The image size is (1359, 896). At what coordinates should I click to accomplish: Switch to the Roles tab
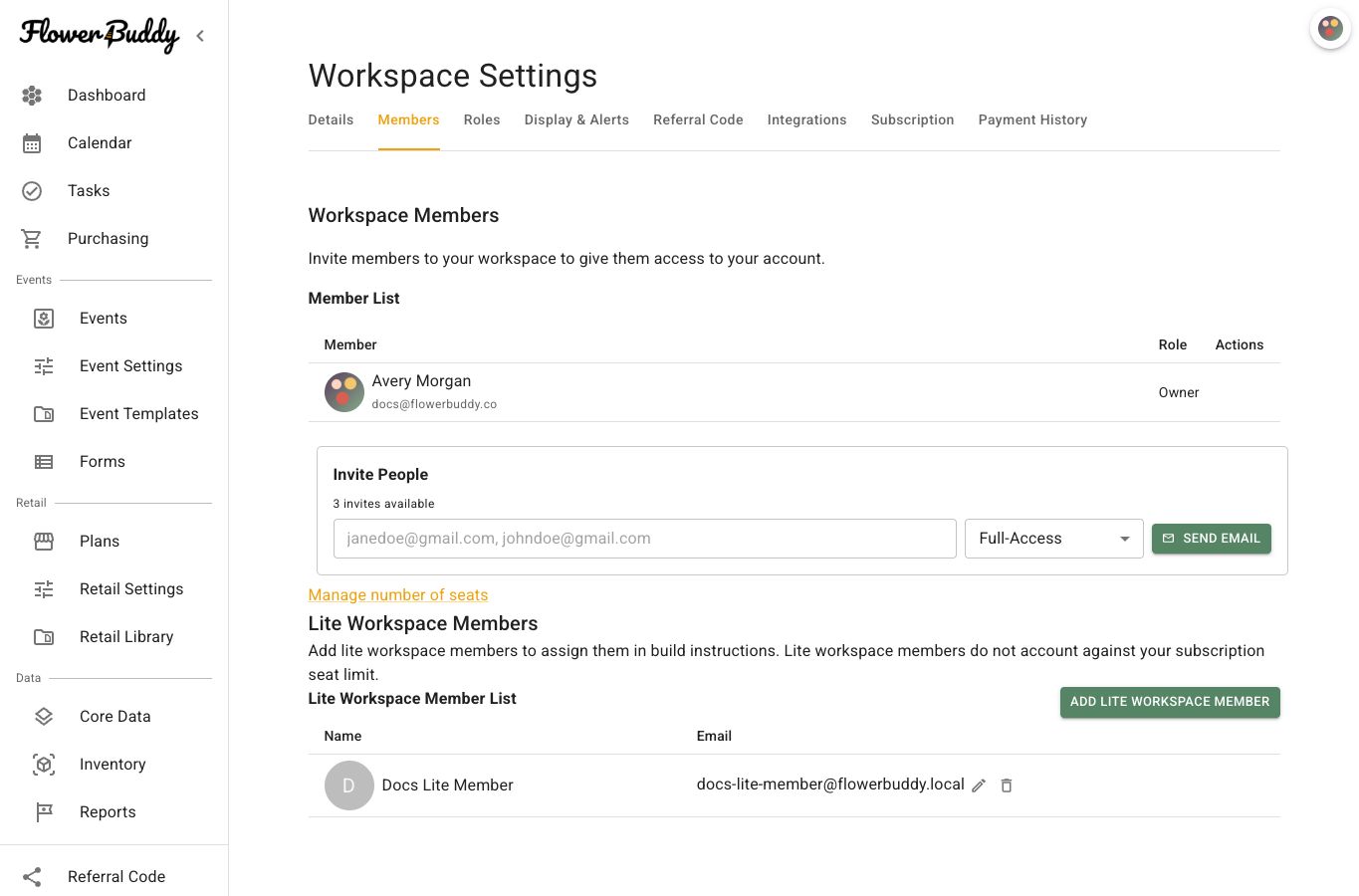tap(482, 119)
